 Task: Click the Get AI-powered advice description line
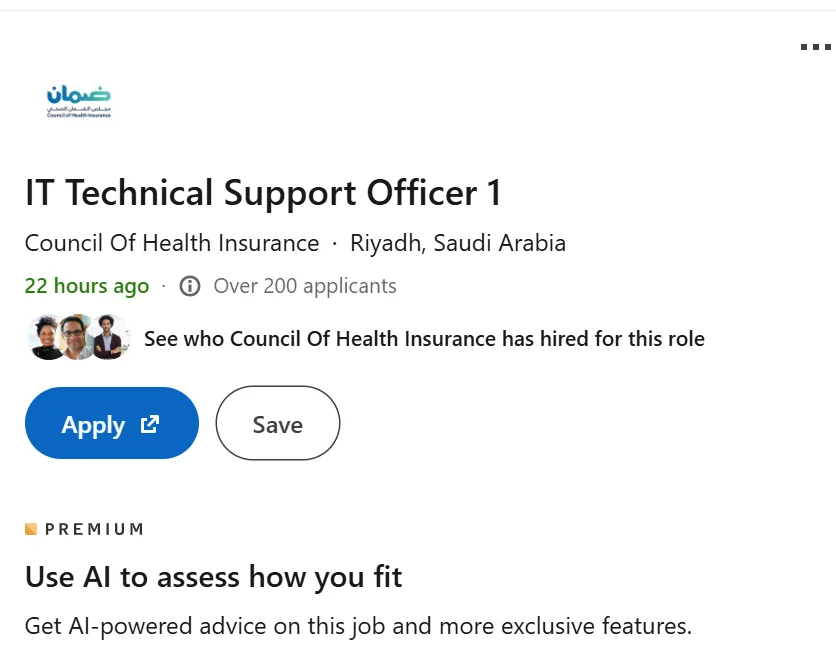coord(358,626)
